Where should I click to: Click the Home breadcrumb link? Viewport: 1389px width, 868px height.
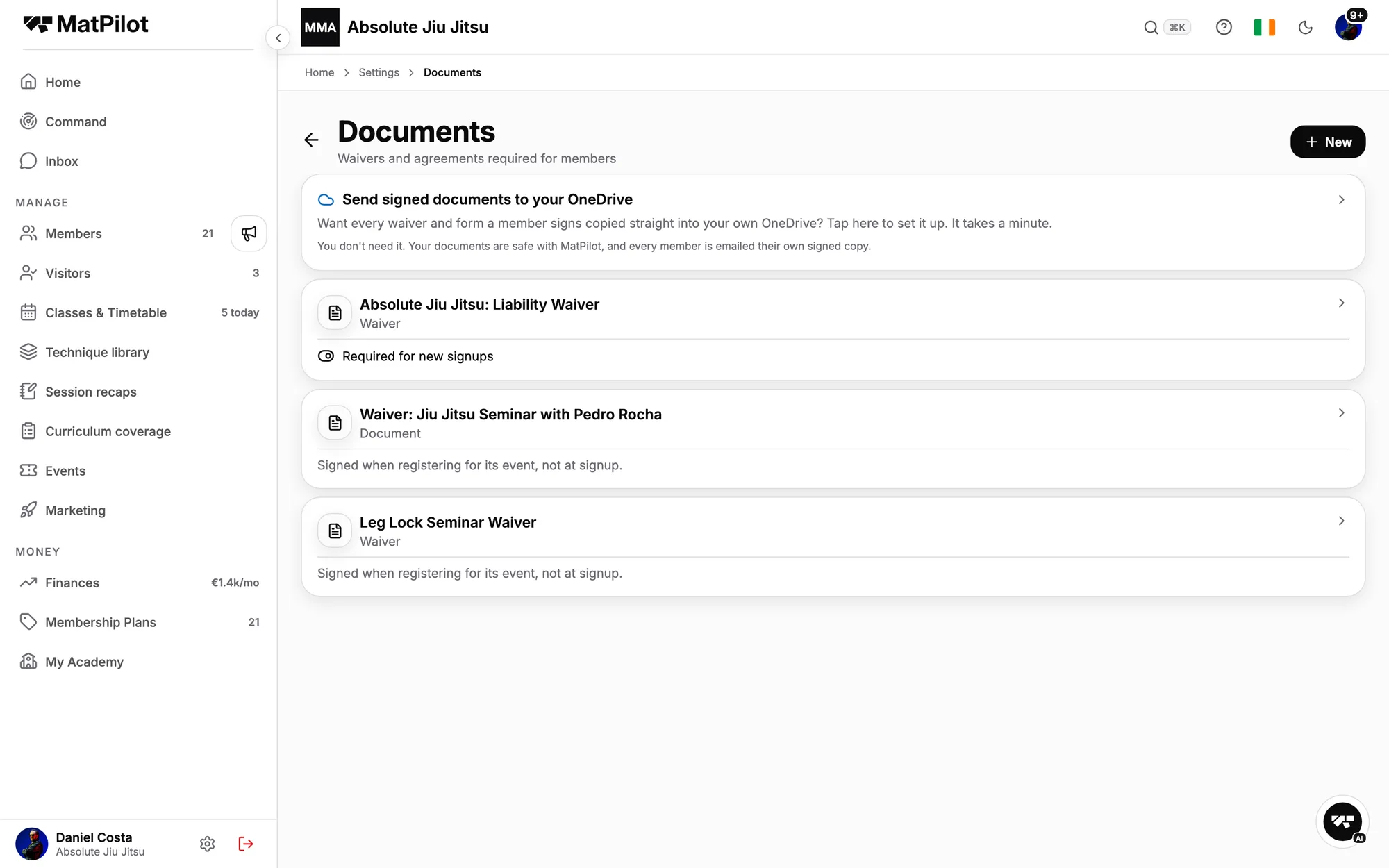(x=319, y=72)
